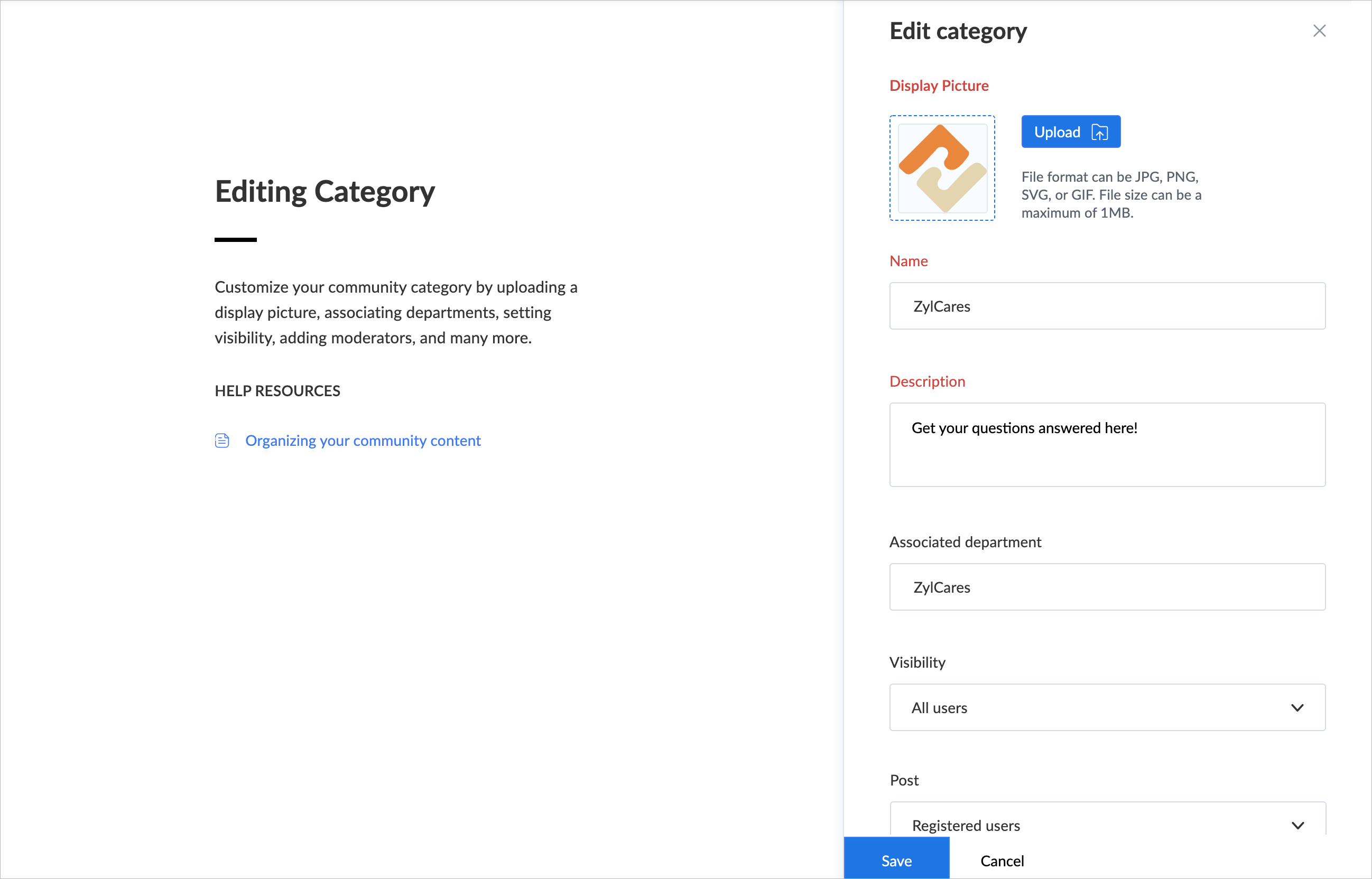Click the document icon beside the help link
1372x879 pixels.
222,441
